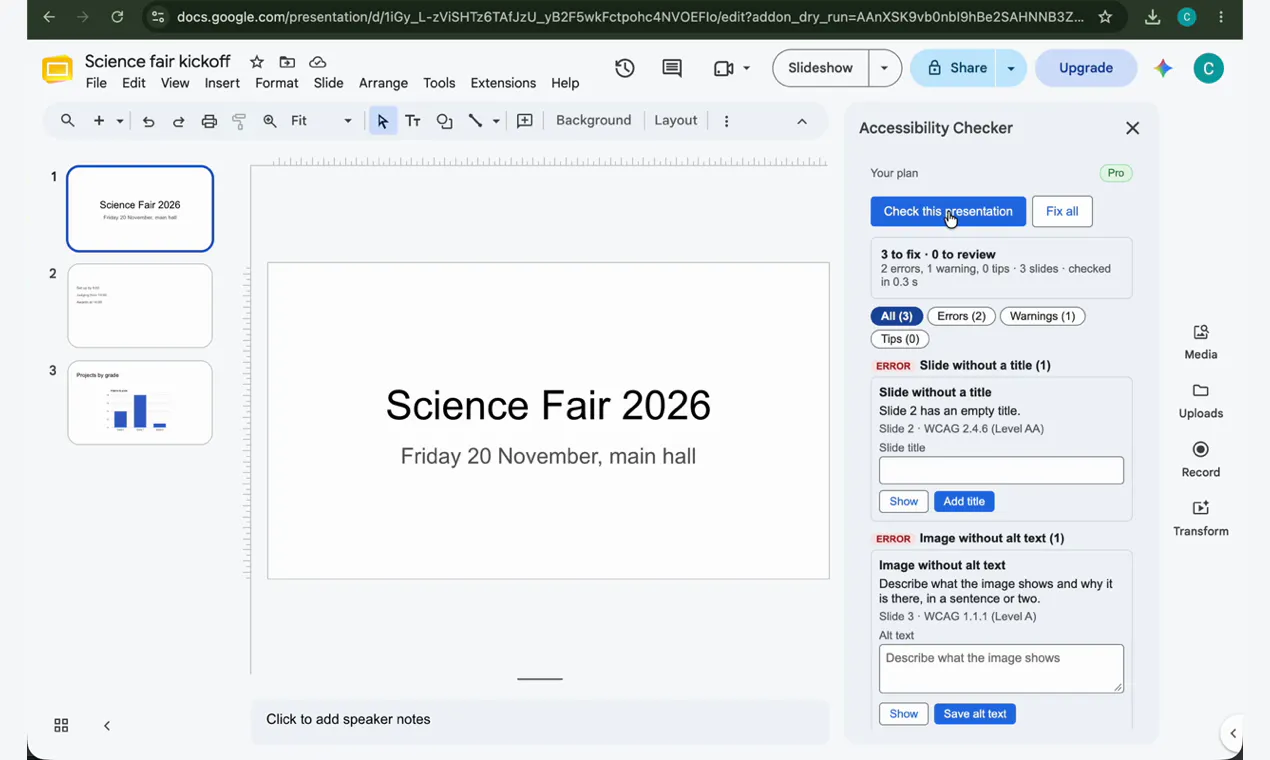
Task: Search the menus magnifier icon
Action: (68, 121)
